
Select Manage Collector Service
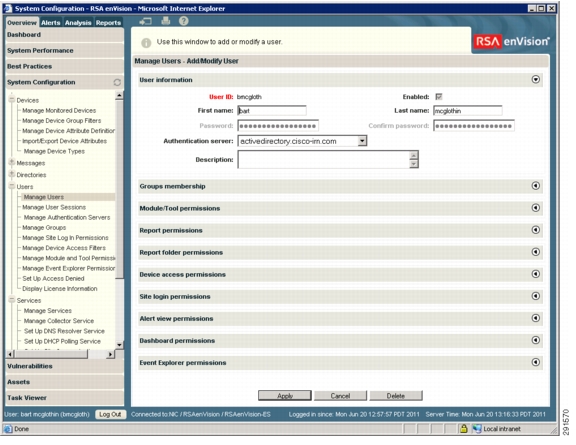(58, 321)
